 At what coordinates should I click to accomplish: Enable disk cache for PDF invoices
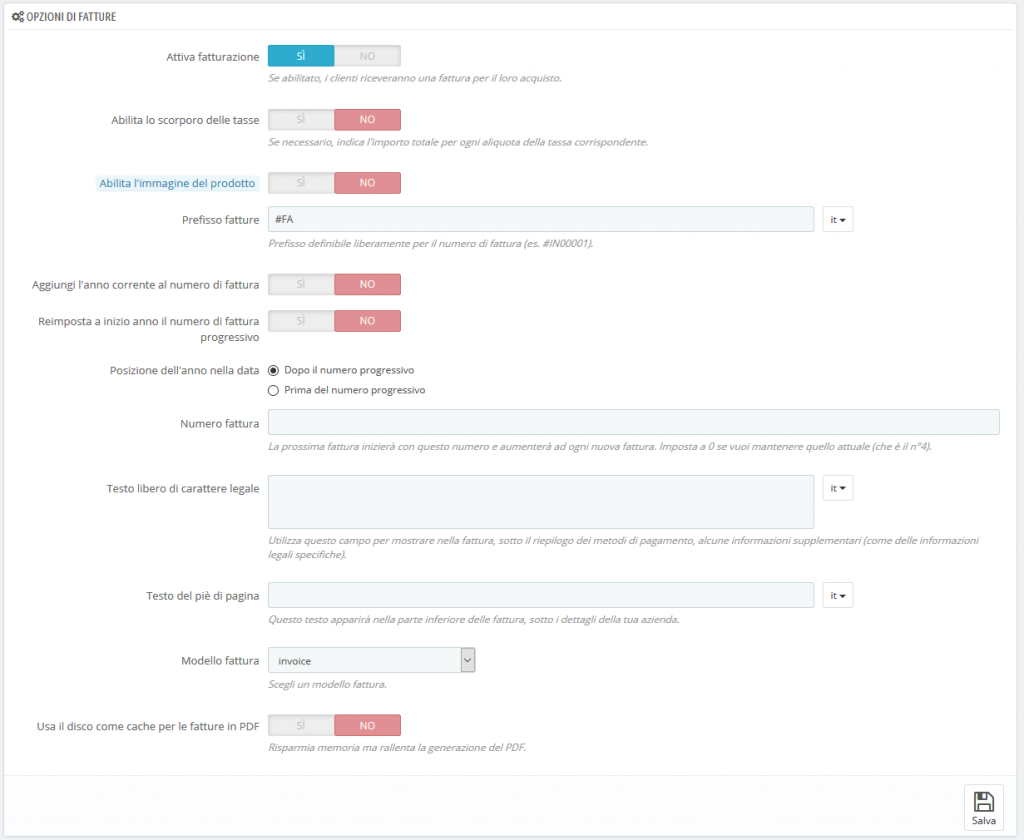[301, 725]
